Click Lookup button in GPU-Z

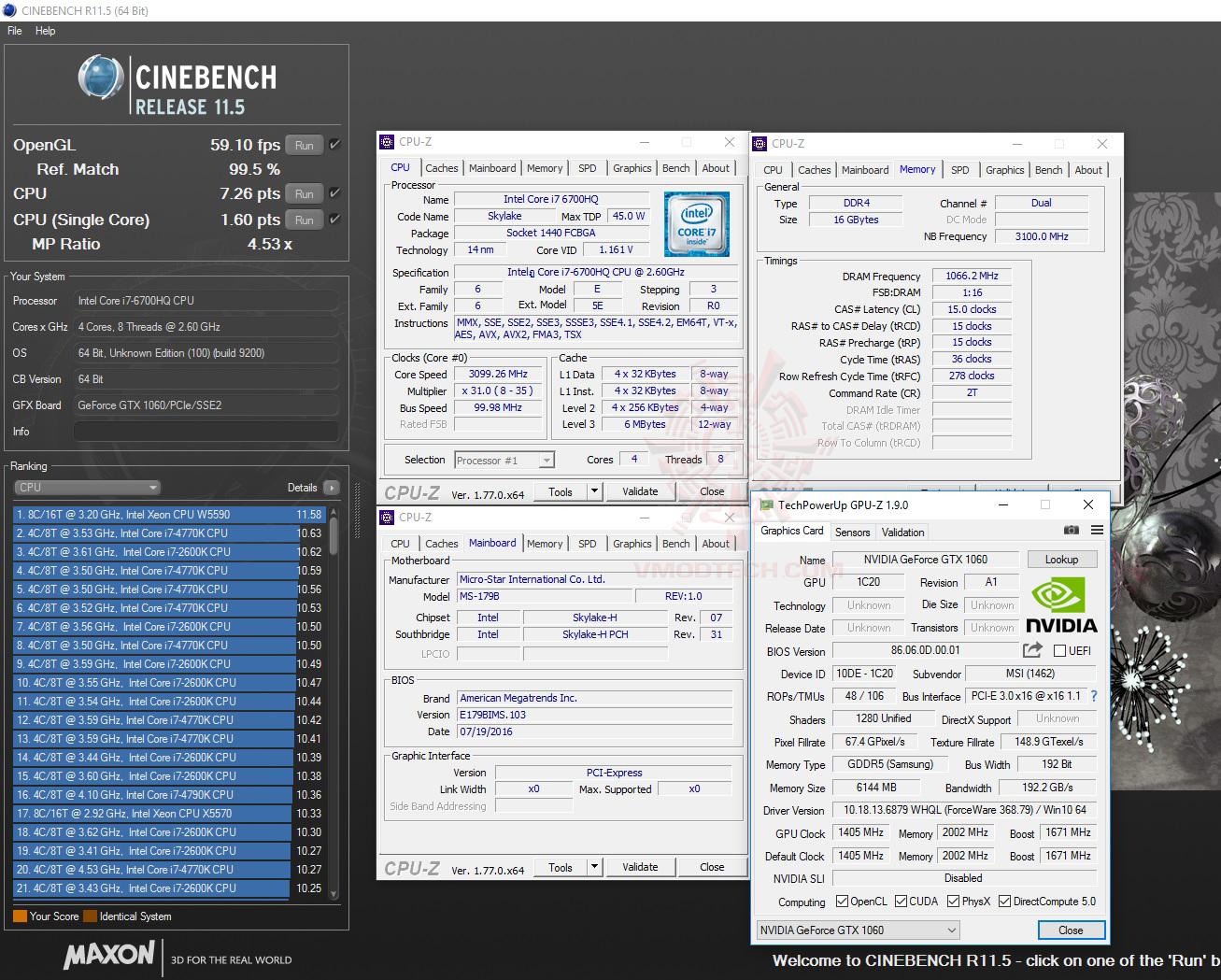point(1061,560)
